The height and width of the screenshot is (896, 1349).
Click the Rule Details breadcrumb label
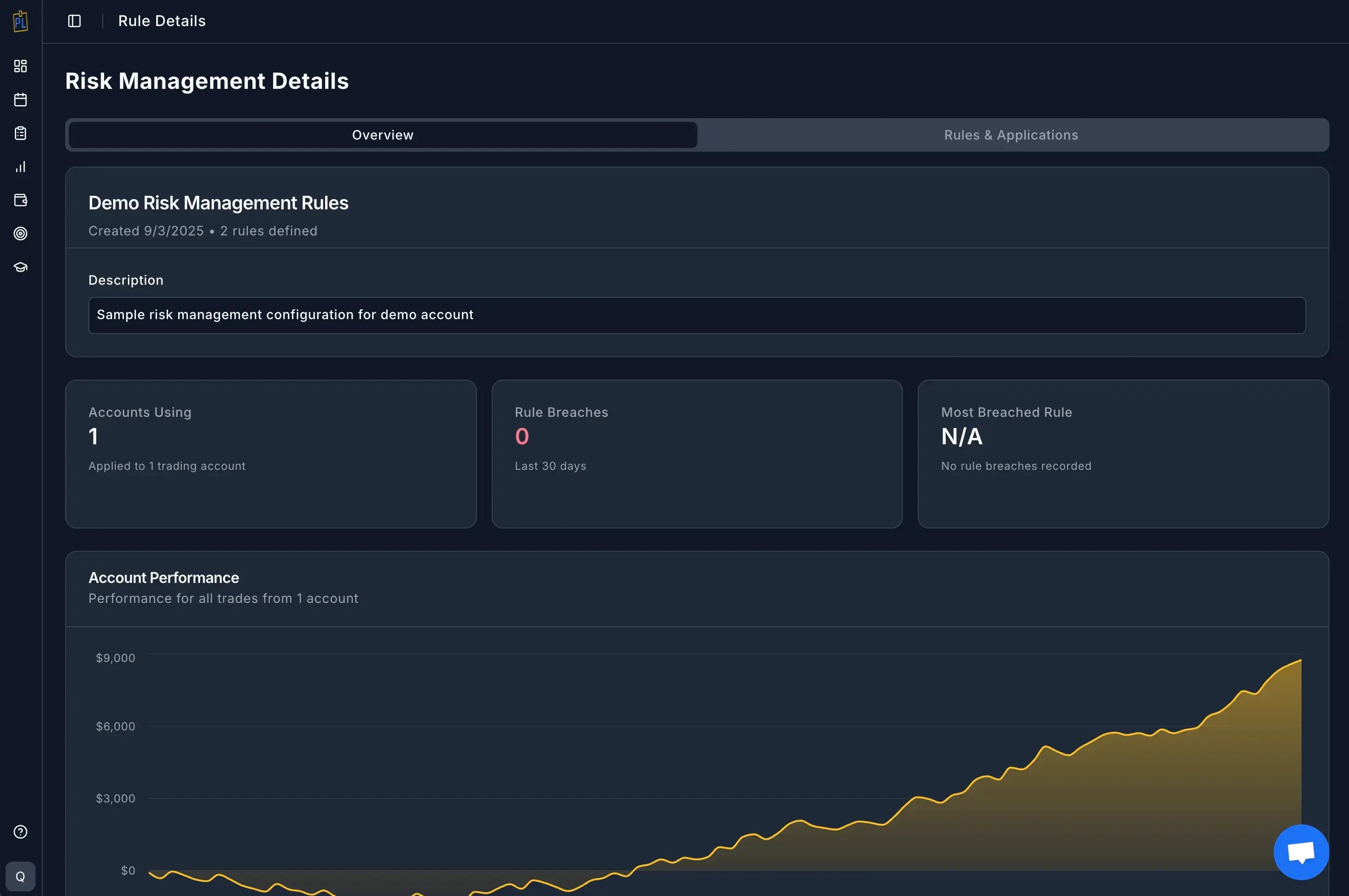pyautogui.click(x=162, y=20)
